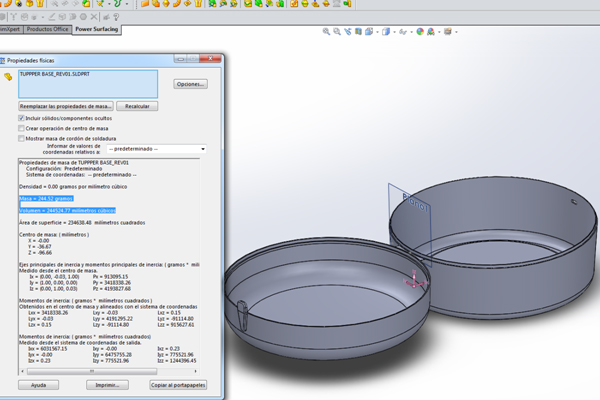The height and width of the screenshot is (400, 600).
Task: Click the Opciones button
Action: 190,84
